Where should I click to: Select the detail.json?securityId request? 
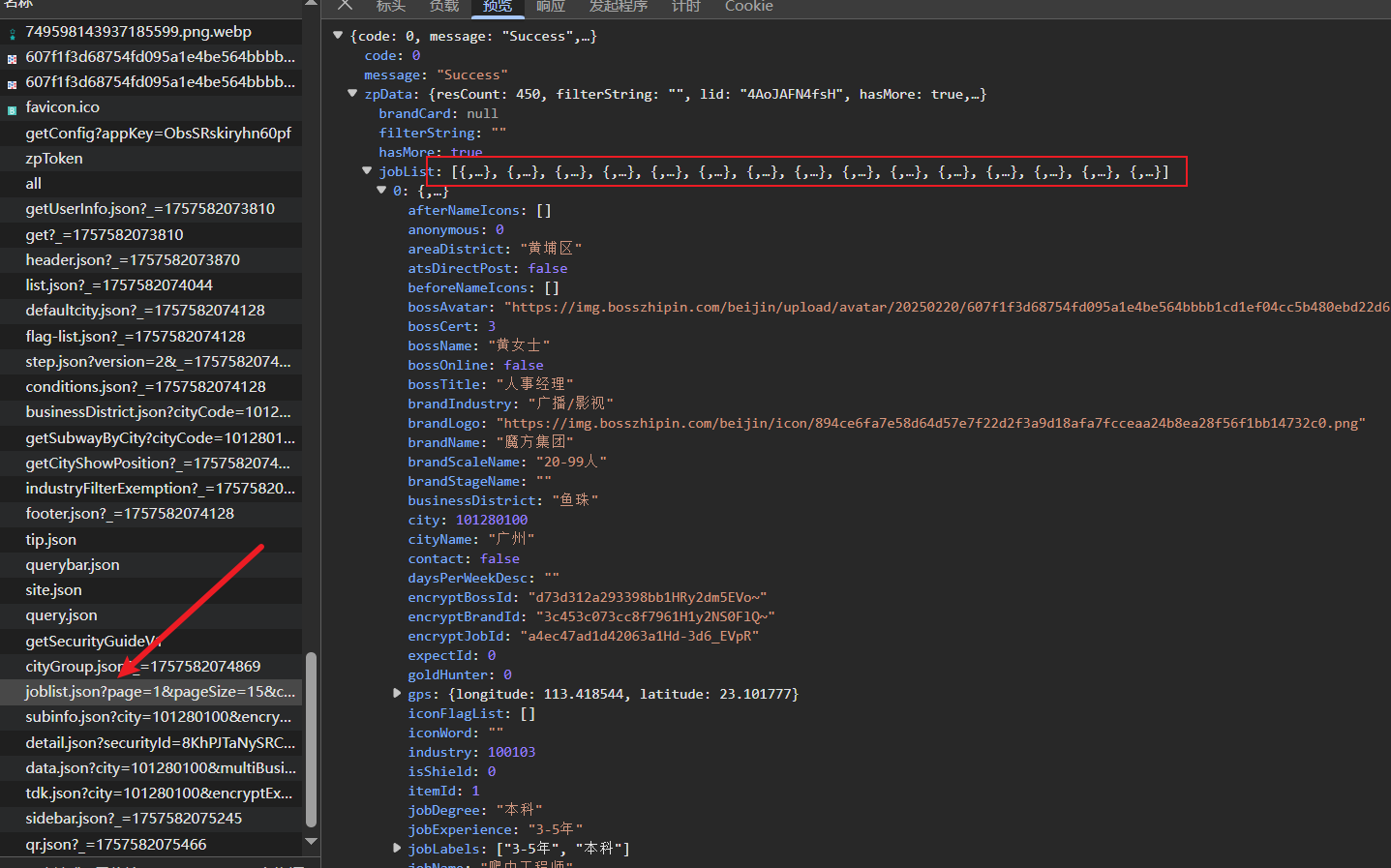click(151, 743)
